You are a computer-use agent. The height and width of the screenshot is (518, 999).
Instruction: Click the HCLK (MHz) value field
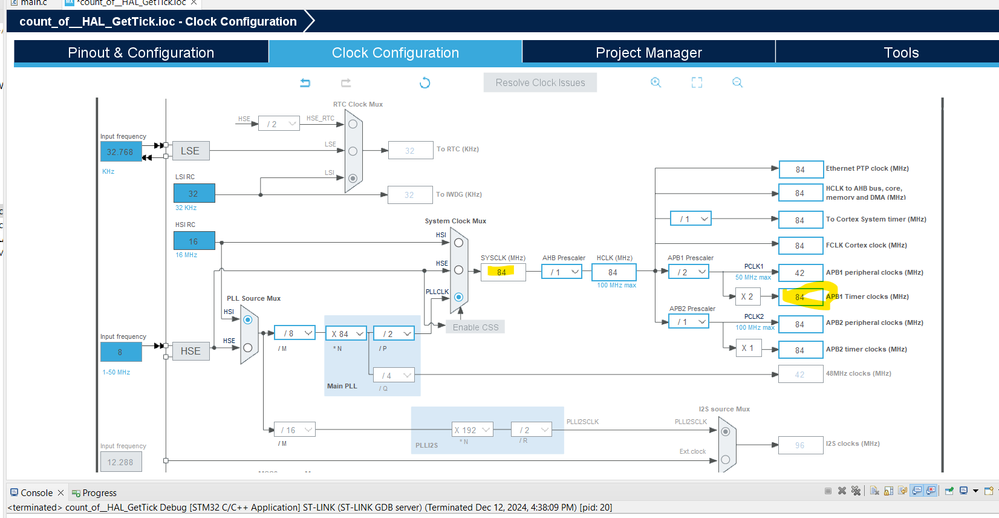tap(614, 272)
